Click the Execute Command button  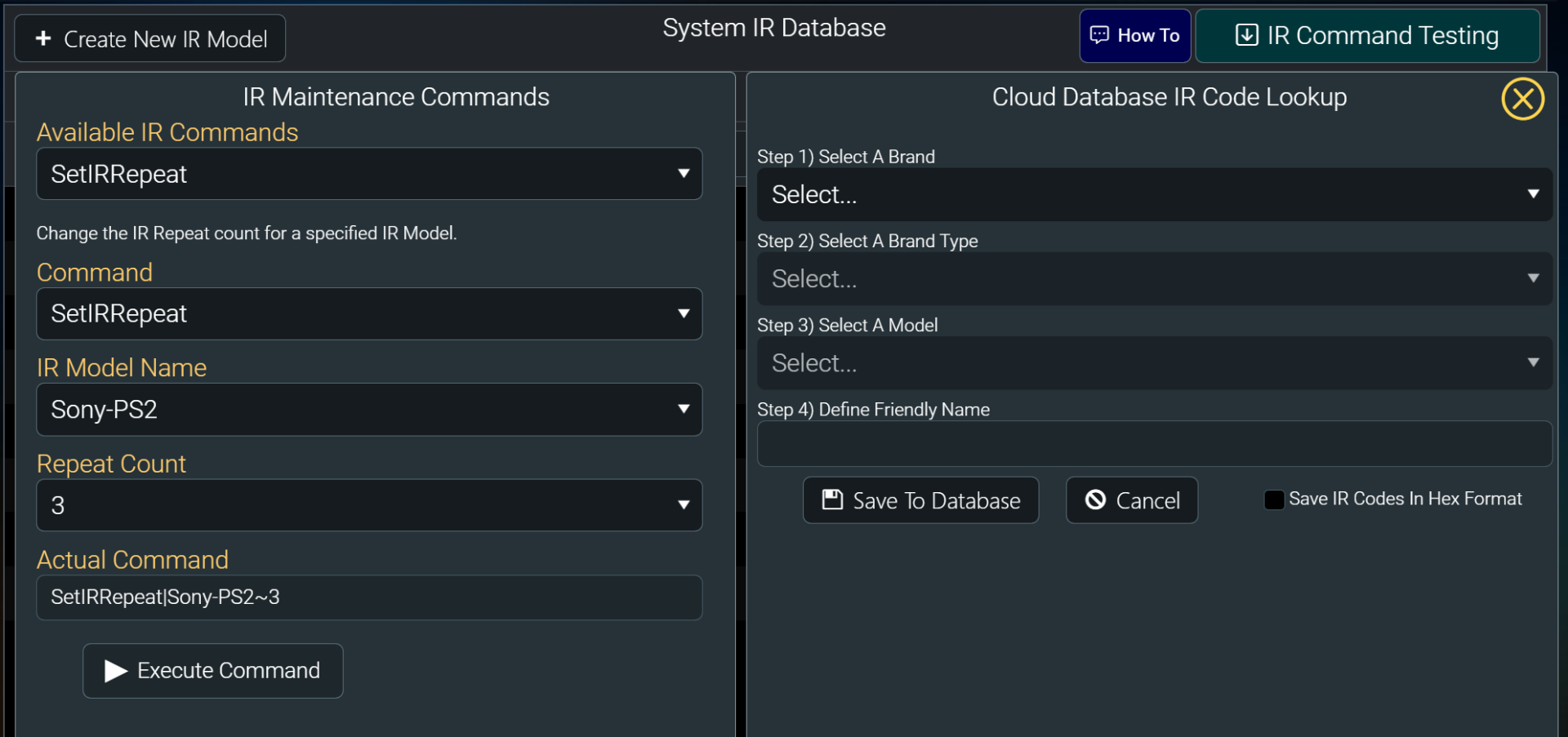(212, 671)
